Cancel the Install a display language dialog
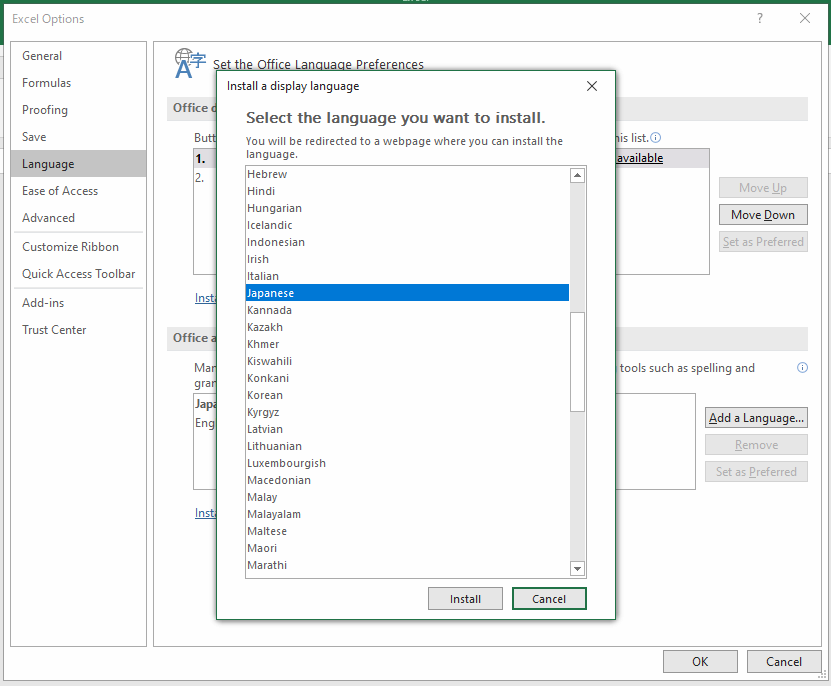 pyautogui.click(x=549, y=599)
